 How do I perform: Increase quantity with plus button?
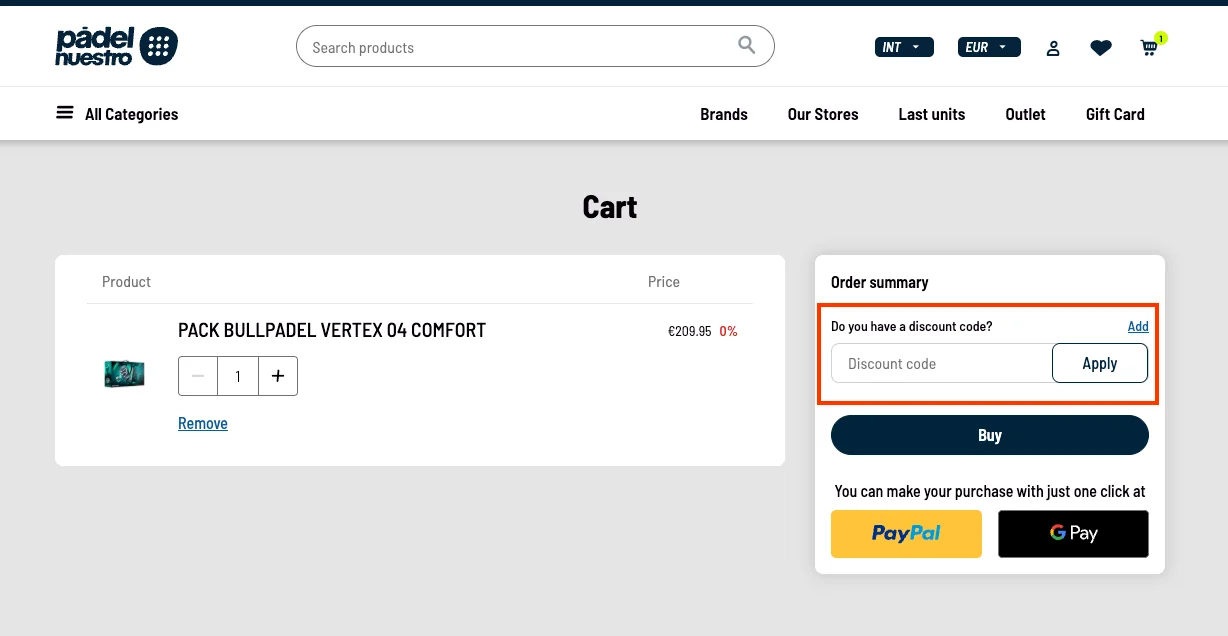(x=278, y=376)
